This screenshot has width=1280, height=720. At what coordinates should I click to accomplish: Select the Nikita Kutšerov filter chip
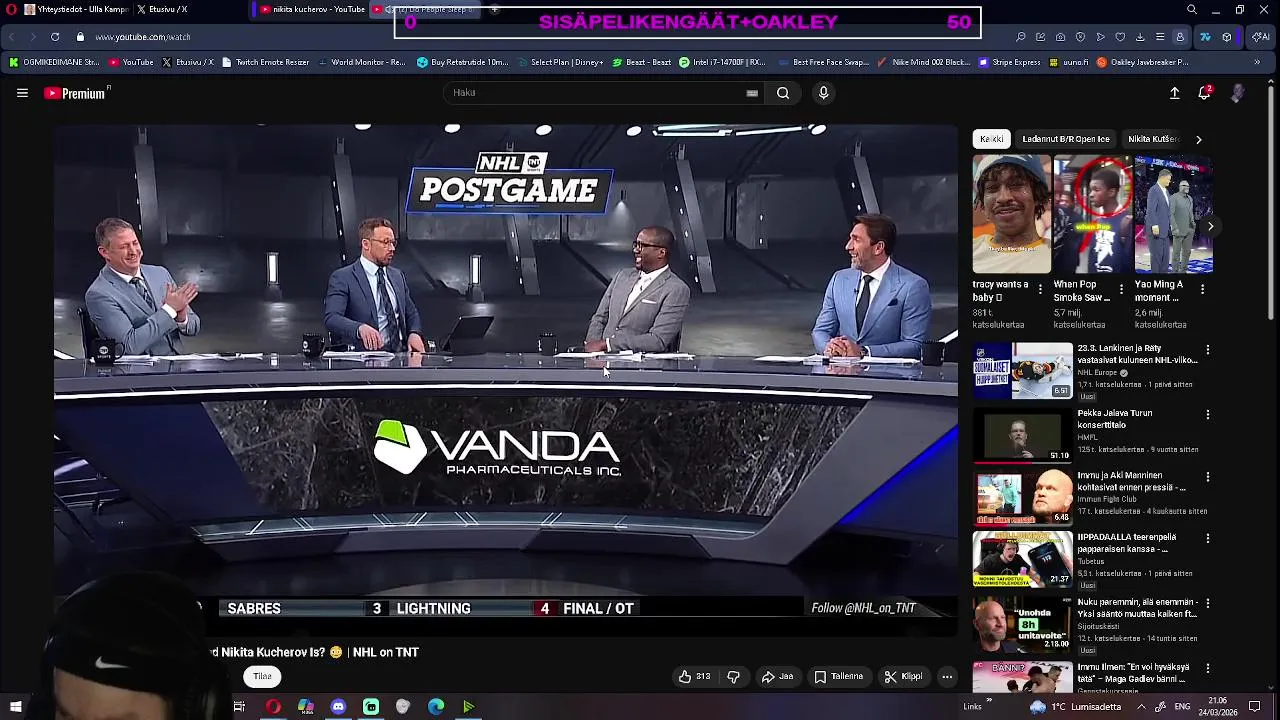(1153, 139)
